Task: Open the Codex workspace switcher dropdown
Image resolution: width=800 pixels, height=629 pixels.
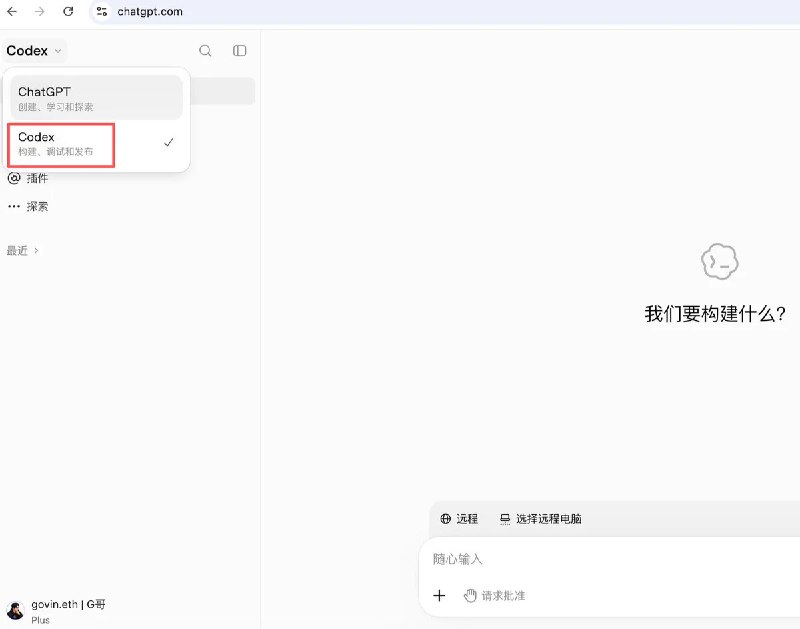Action: click(34, 51)
